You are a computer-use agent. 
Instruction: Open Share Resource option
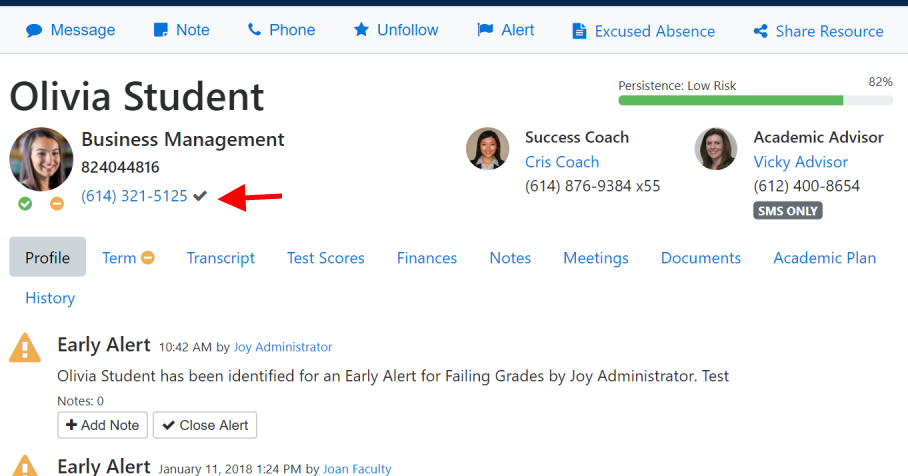(x=819, y=31)
